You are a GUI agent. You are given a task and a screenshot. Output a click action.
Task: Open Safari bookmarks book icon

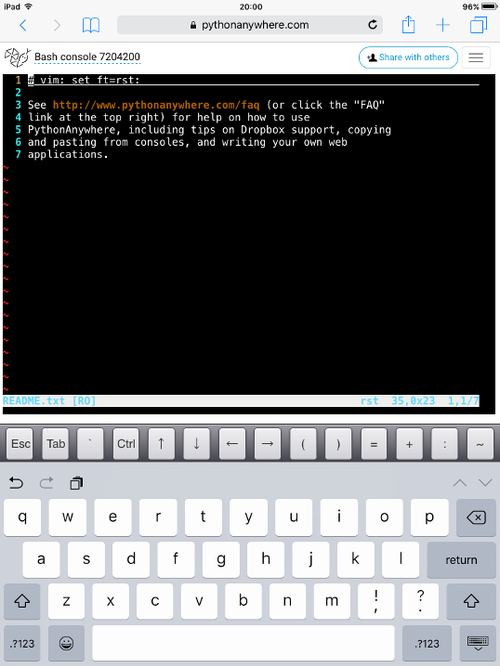click(91, 25)
